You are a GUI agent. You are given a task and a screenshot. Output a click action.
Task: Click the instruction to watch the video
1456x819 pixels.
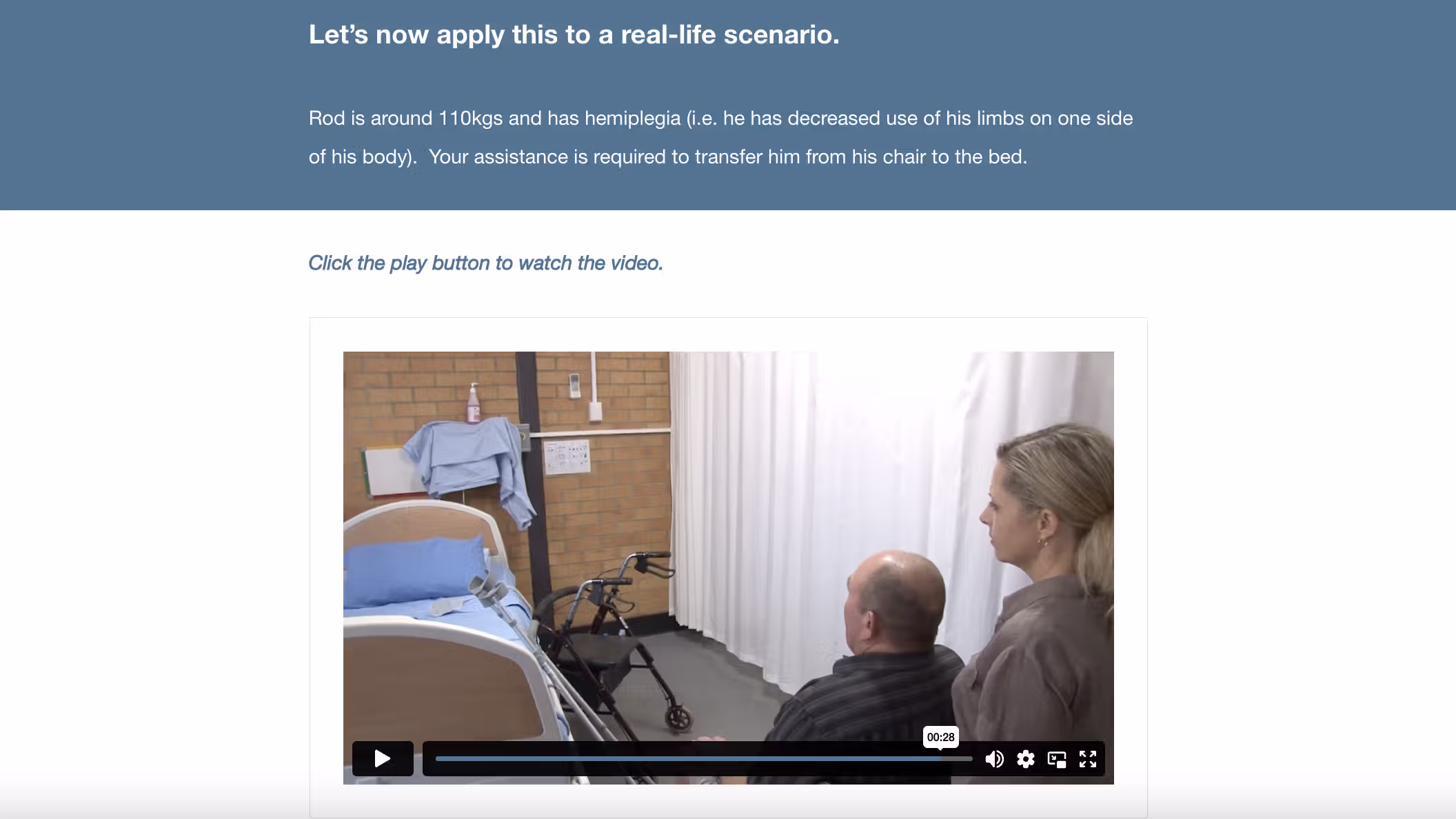pos(485,263)
